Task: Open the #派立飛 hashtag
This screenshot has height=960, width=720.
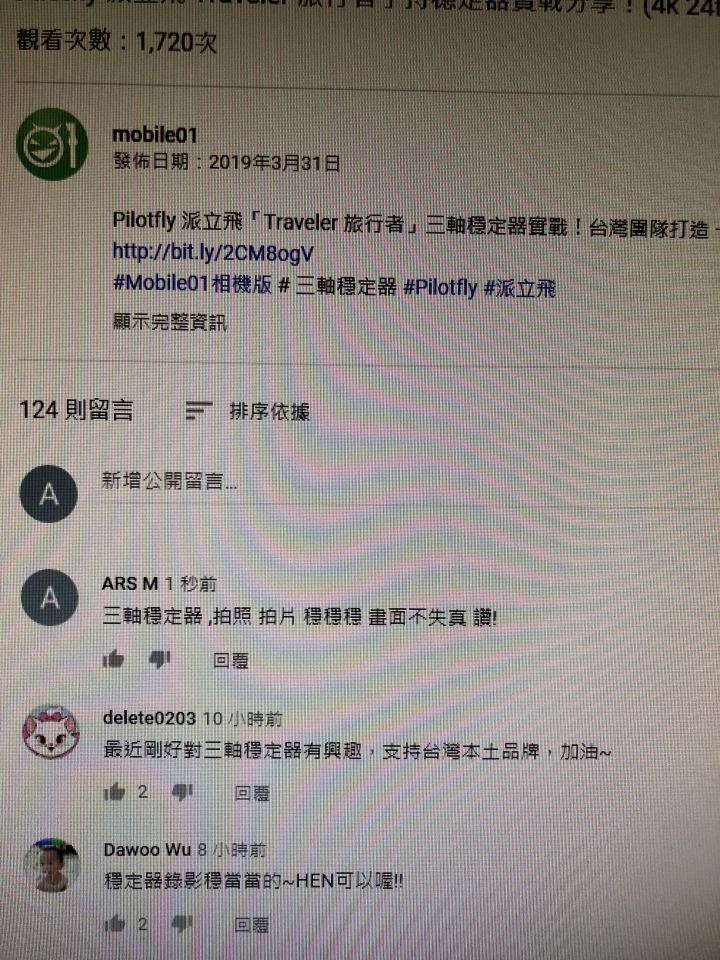Action: click(x=520, y=288)
